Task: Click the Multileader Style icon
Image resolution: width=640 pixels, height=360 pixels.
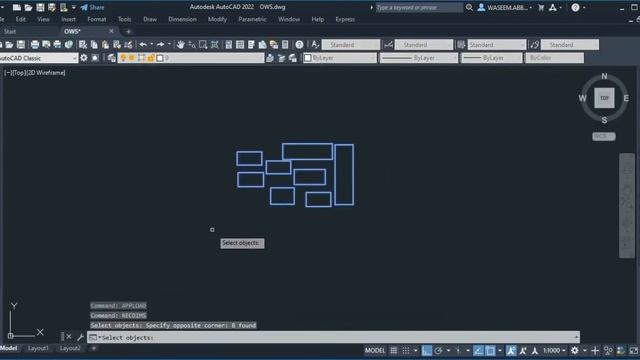Action: point(534,45)
